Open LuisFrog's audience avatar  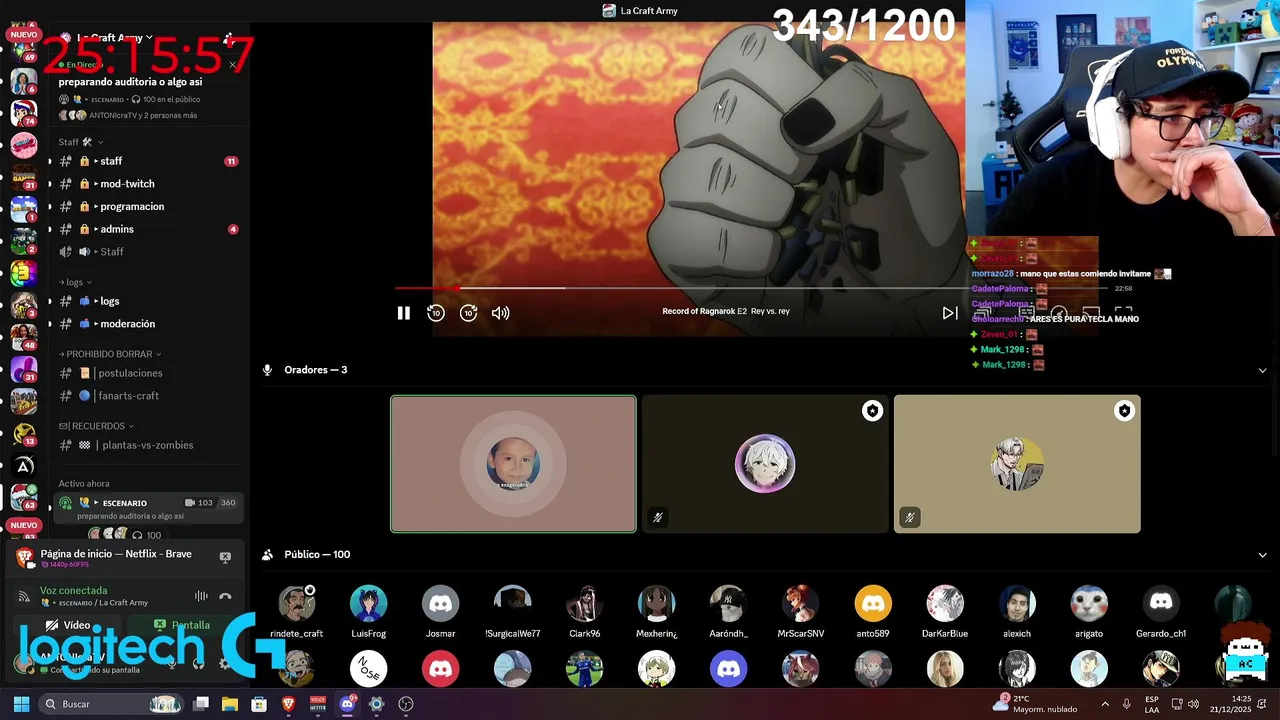point(369,604)
